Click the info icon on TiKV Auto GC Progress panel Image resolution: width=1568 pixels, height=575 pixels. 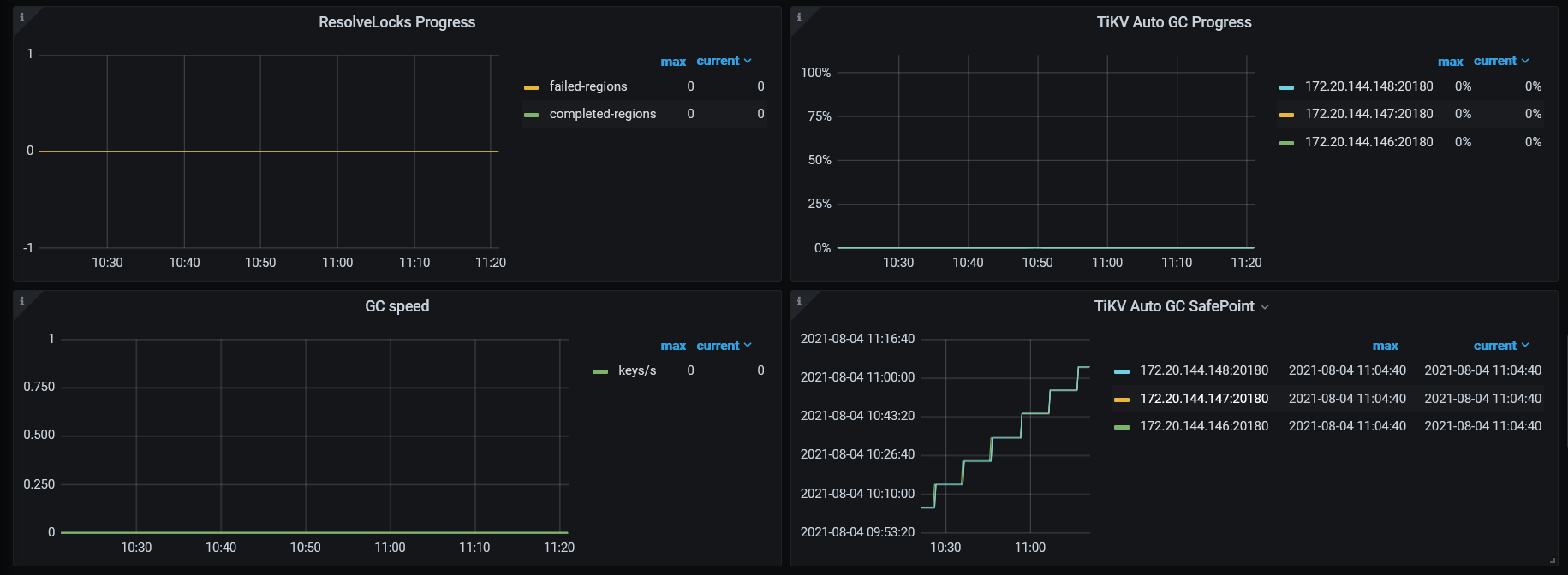tap(799, 17)
